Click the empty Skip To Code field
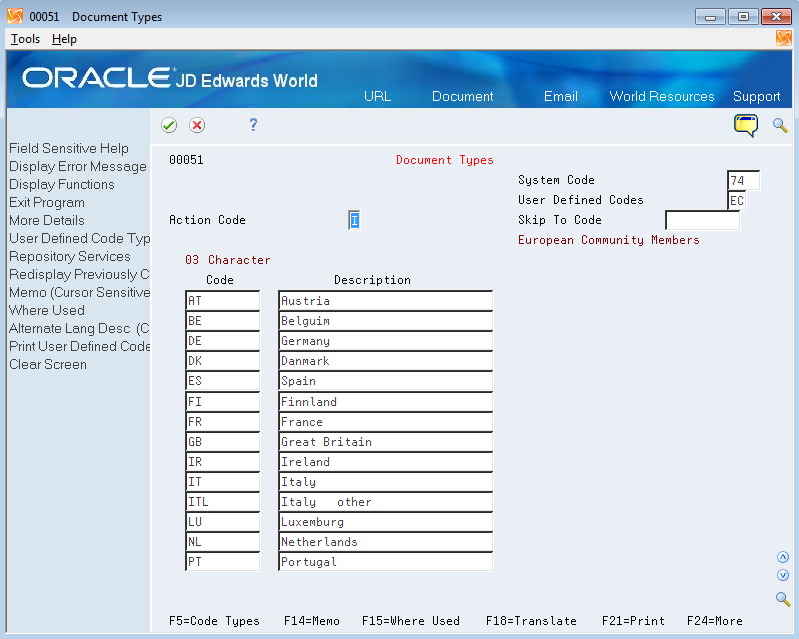 pos(703,220)
